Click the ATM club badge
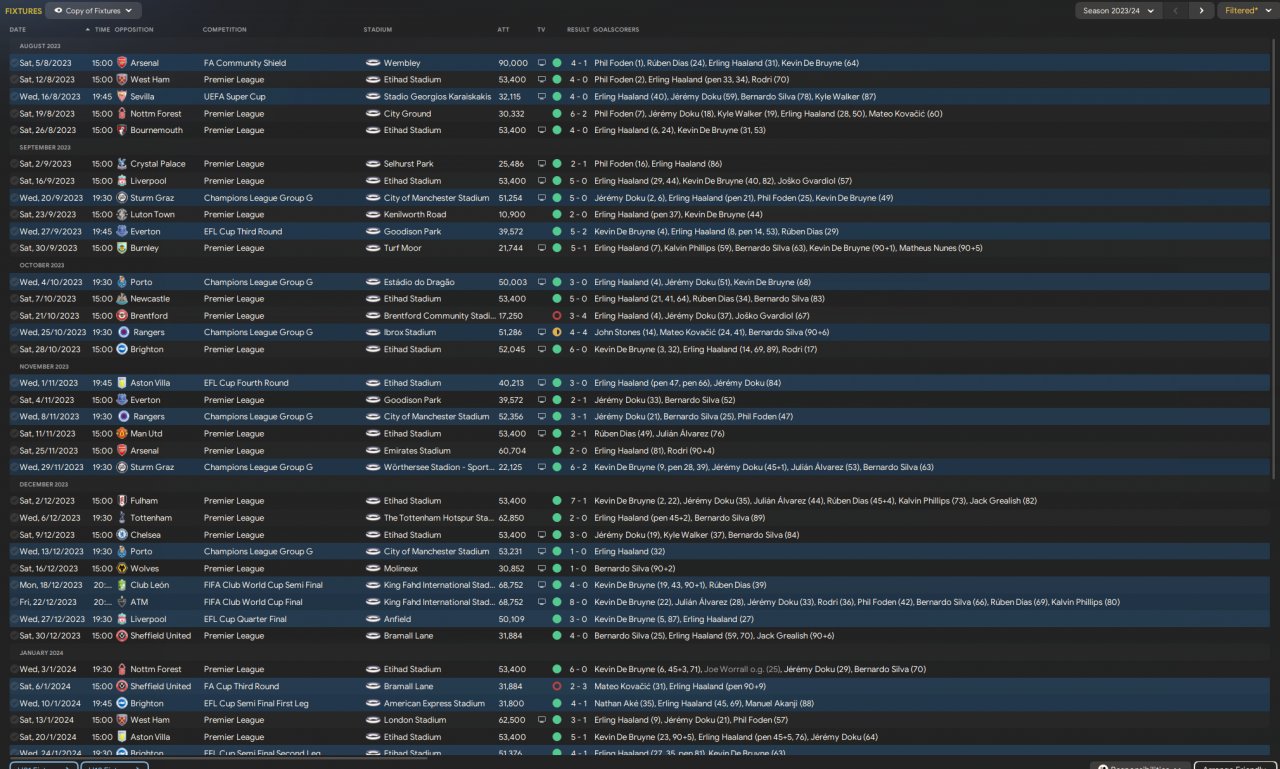This screenshot has height=769, width=1280. [123, 602]
